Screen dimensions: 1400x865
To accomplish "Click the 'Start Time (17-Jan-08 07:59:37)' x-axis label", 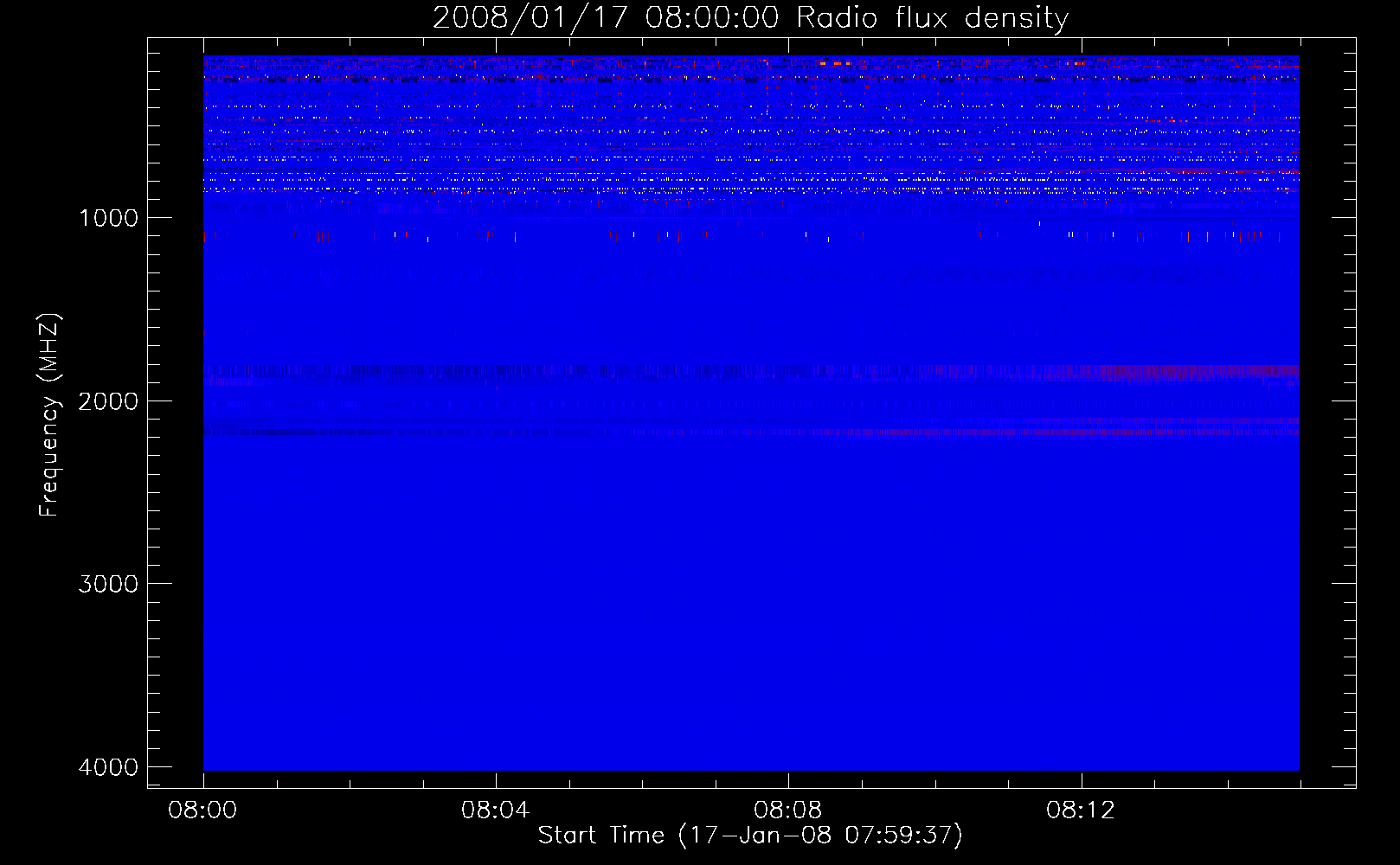I will point(750,836).
